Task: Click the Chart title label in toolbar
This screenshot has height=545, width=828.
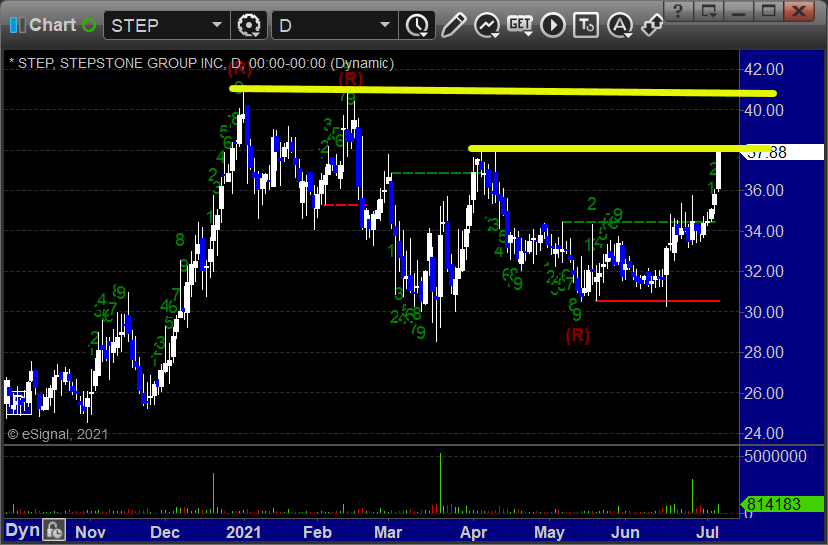Action: [52, 25]
